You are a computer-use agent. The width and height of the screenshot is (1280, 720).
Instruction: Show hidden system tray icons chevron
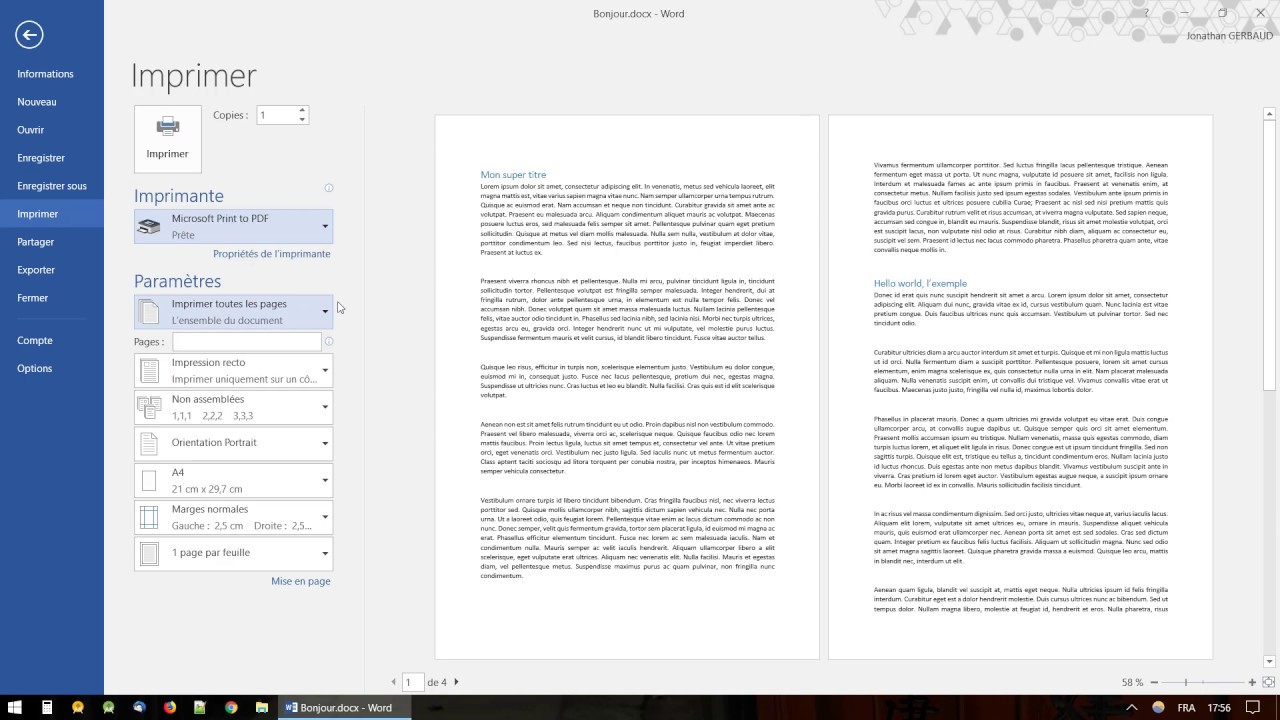point(1132,707)
